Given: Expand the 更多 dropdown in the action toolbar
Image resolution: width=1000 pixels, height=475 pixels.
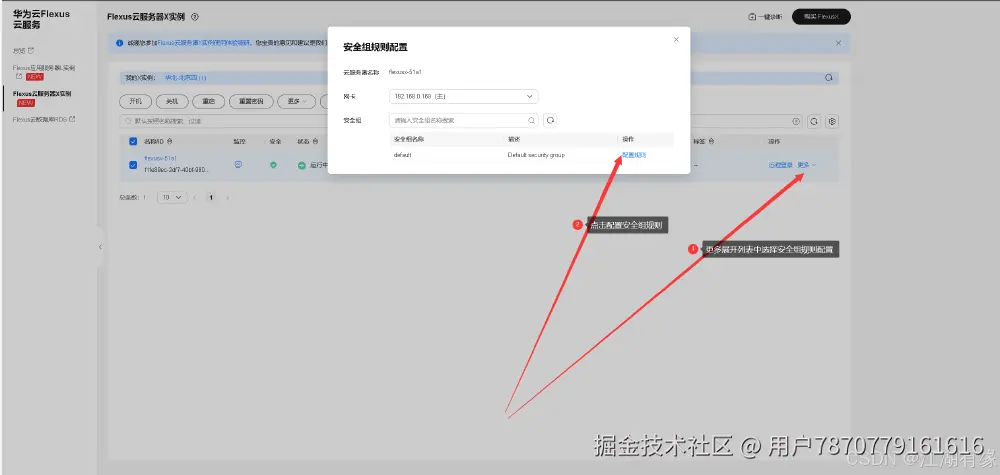Looking at the screenshot, I should click(297, 101).
